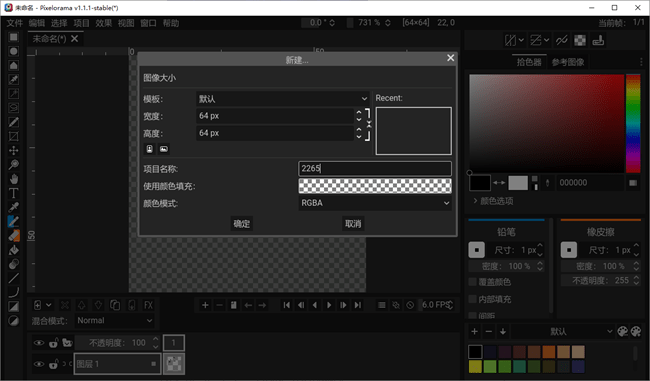Pick the orange palette swatch
Viewport: 650px width, 381px height.
click(548, 352)
